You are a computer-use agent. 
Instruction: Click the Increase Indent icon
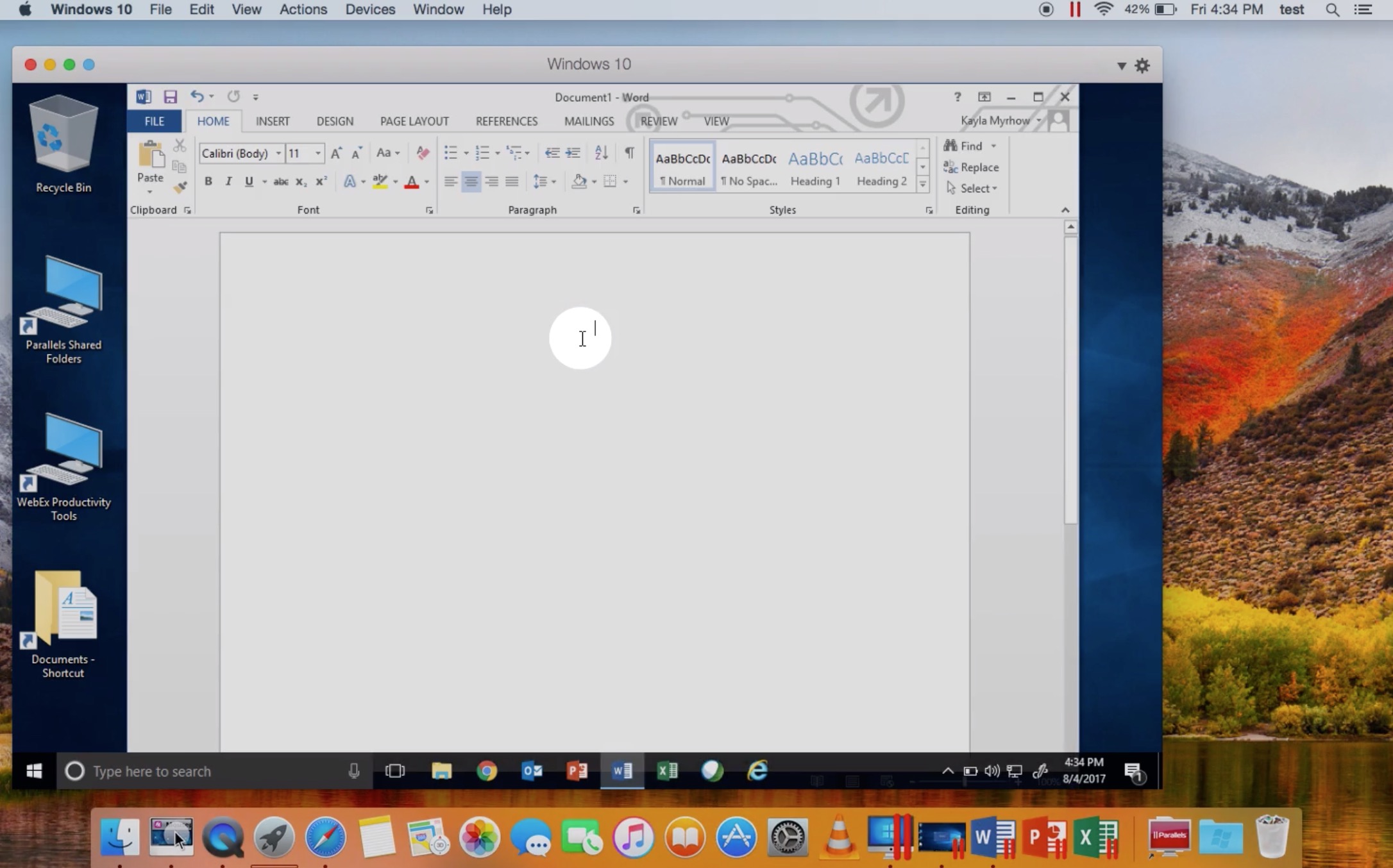click(573, 153)
